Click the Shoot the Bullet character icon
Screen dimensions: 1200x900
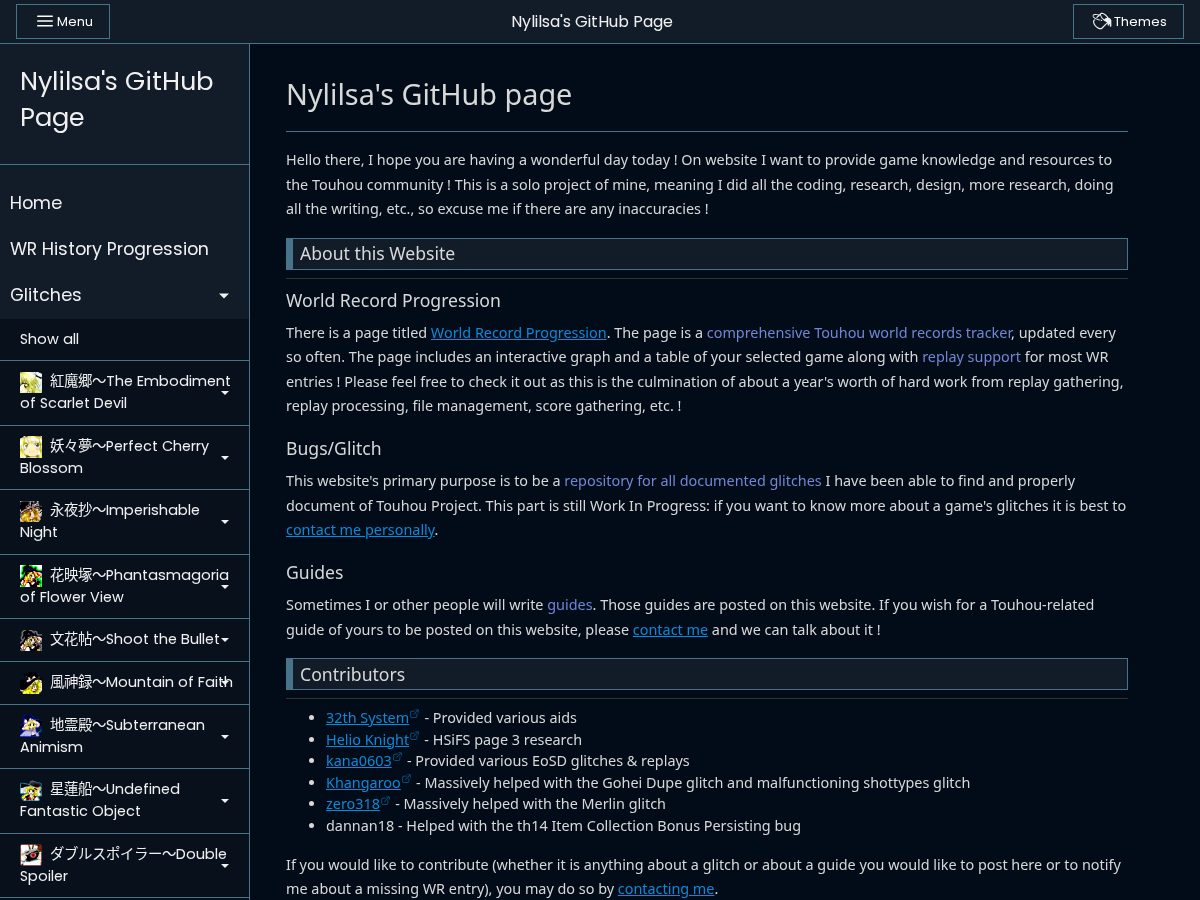pos(31,639)
